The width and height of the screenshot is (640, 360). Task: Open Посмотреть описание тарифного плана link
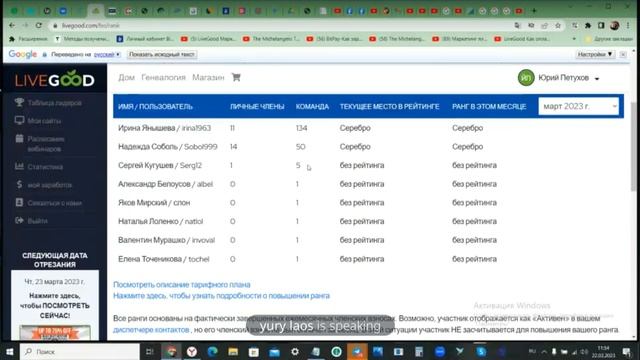coord(182,284)
